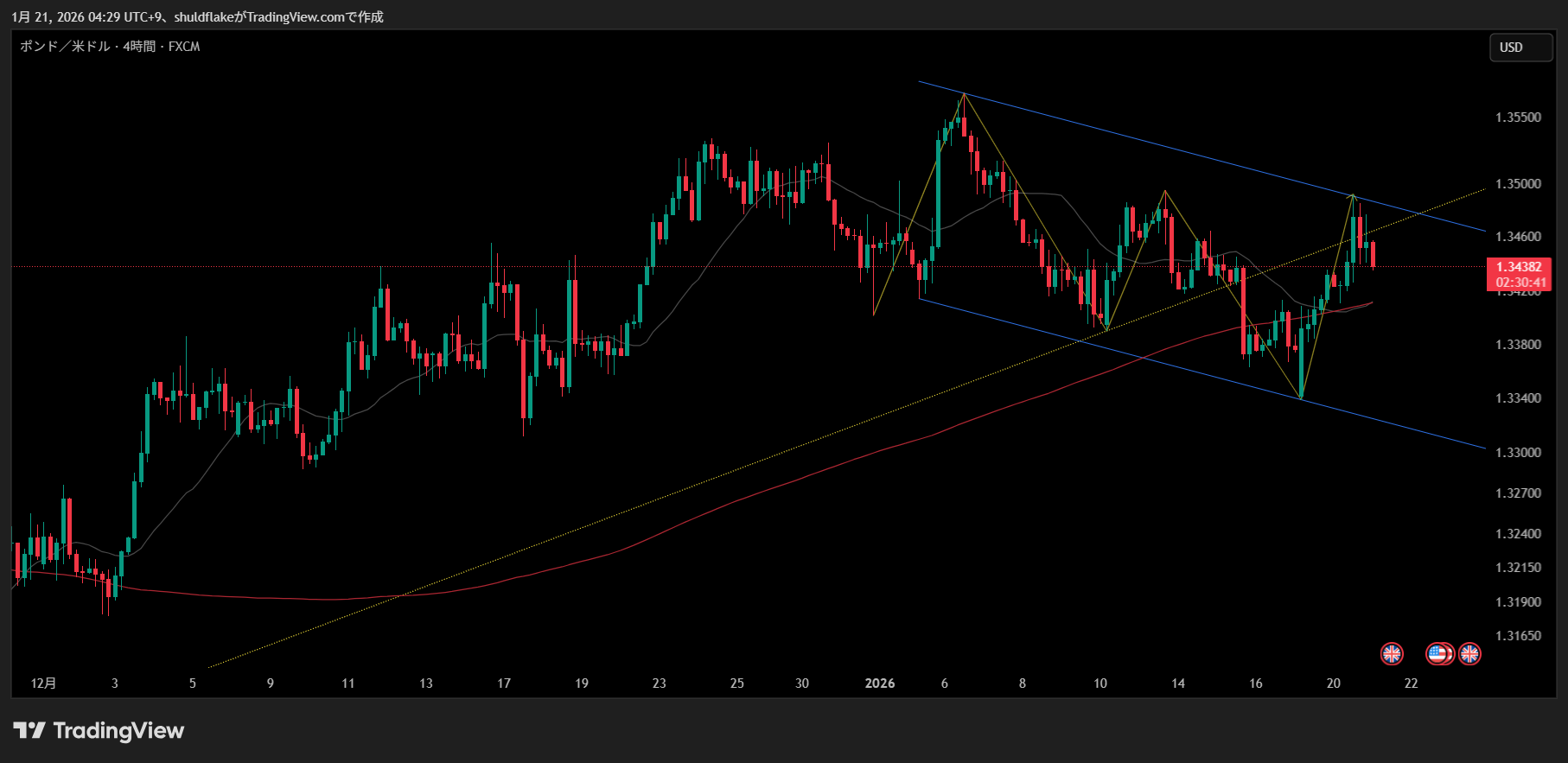The image size is (1568, 763).
Task: Open the USD currency selector
Action: pos(1520,48)
